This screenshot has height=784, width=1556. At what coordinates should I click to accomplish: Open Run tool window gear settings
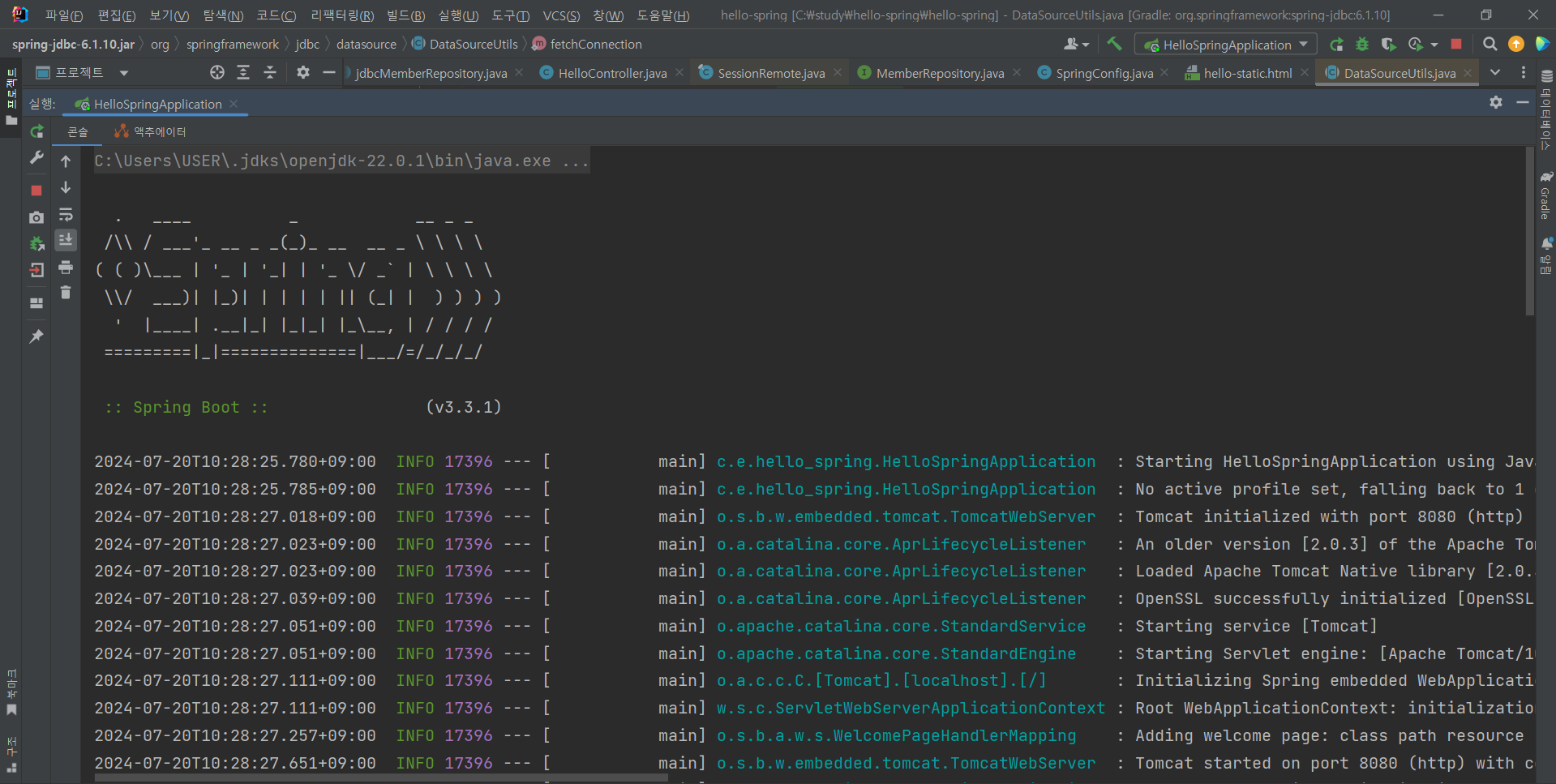pyautogui.click(x=1496, y=102)
